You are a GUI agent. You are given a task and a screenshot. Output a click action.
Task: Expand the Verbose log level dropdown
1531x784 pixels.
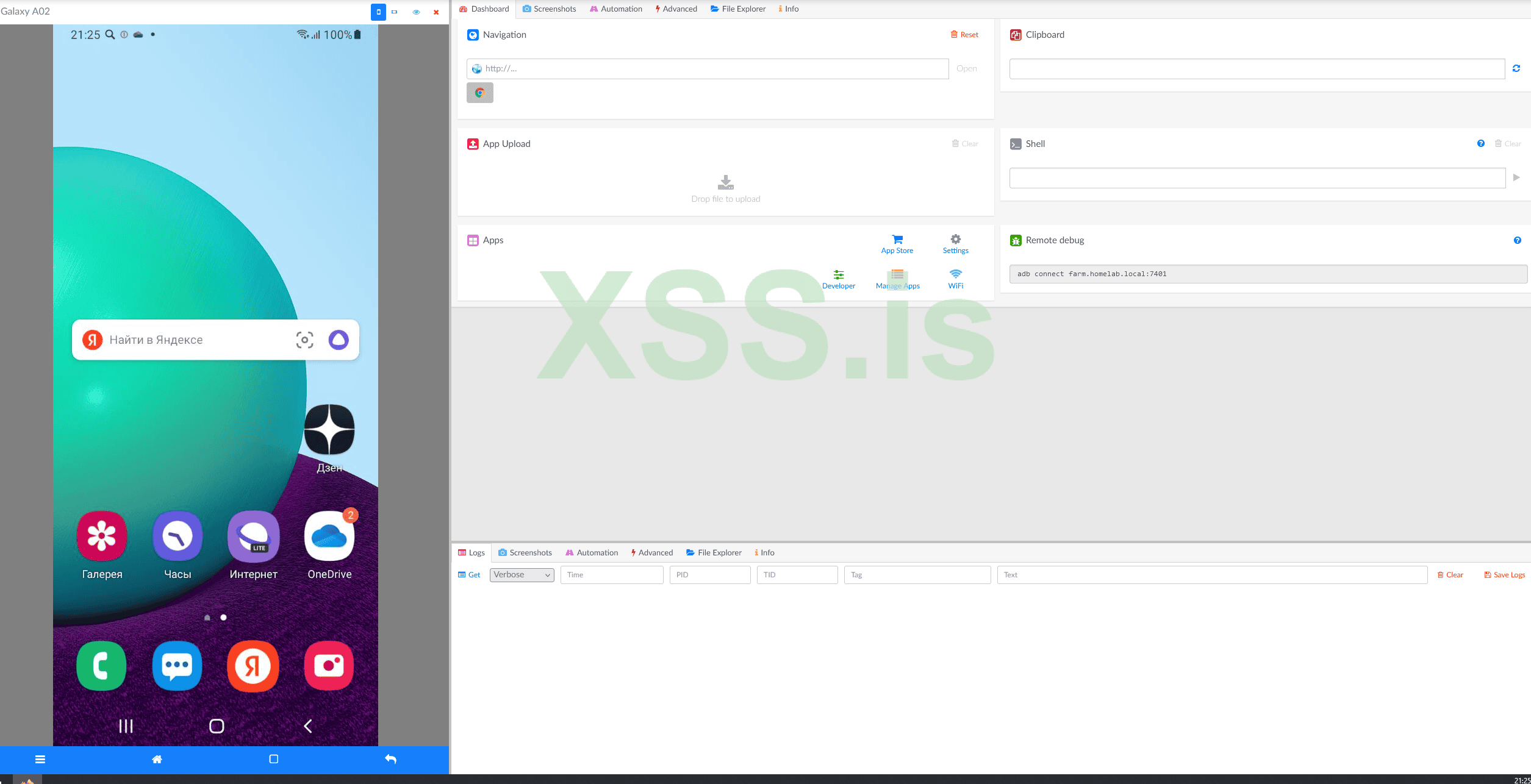coord(522,575)
